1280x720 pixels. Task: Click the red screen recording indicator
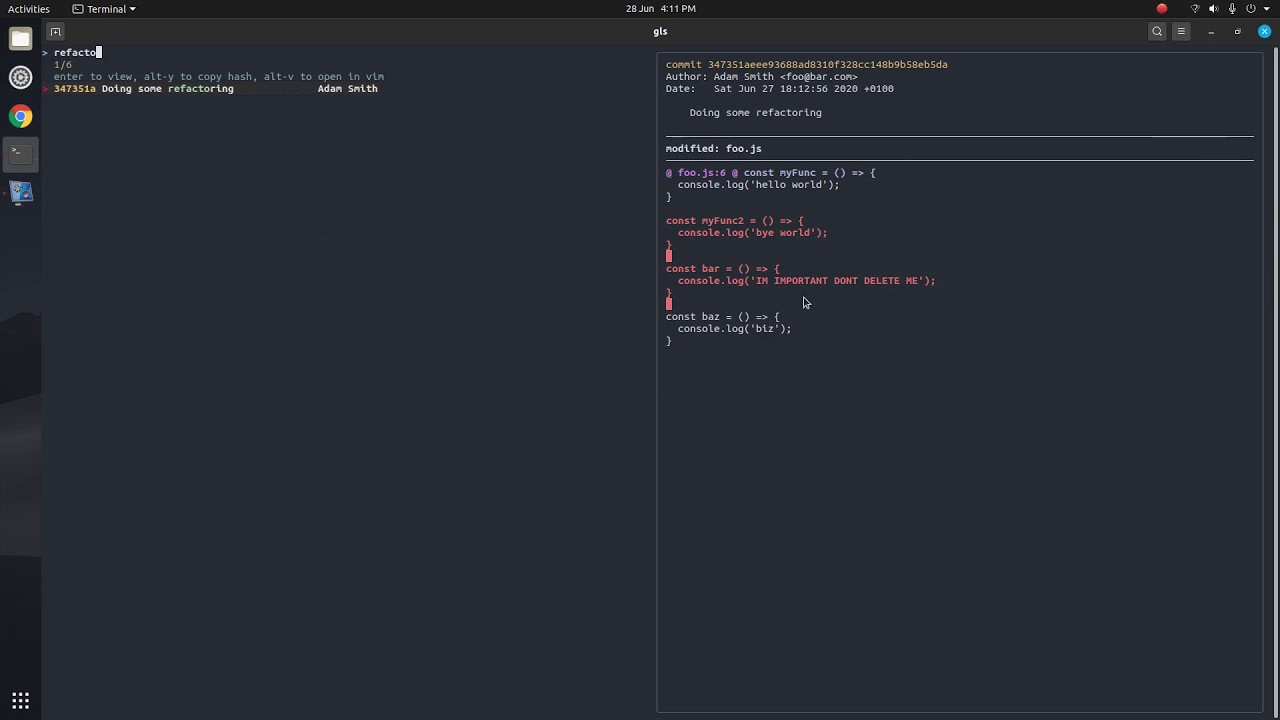[1161, 9]
